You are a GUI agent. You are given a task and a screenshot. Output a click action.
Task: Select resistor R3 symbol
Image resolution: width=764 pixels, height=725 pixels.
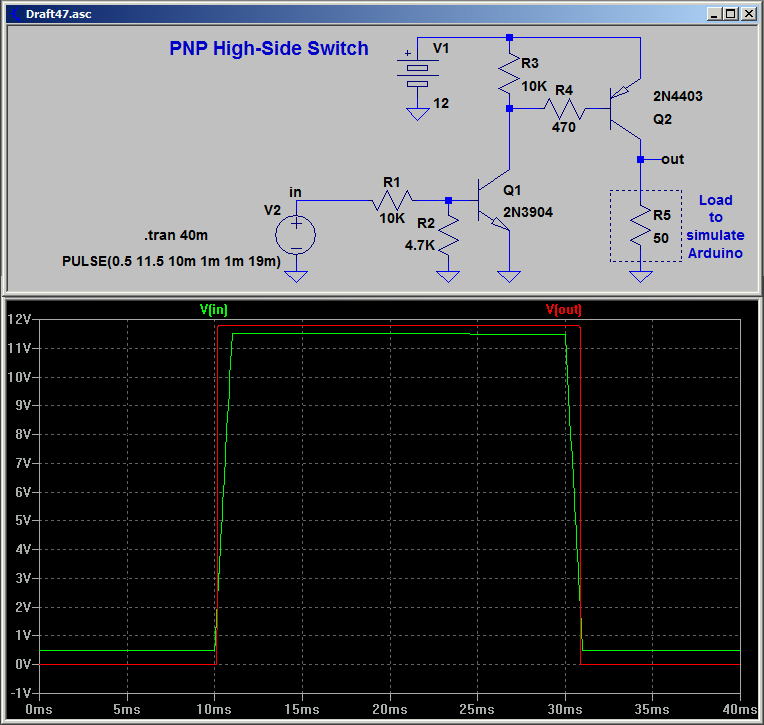[509, 74]
